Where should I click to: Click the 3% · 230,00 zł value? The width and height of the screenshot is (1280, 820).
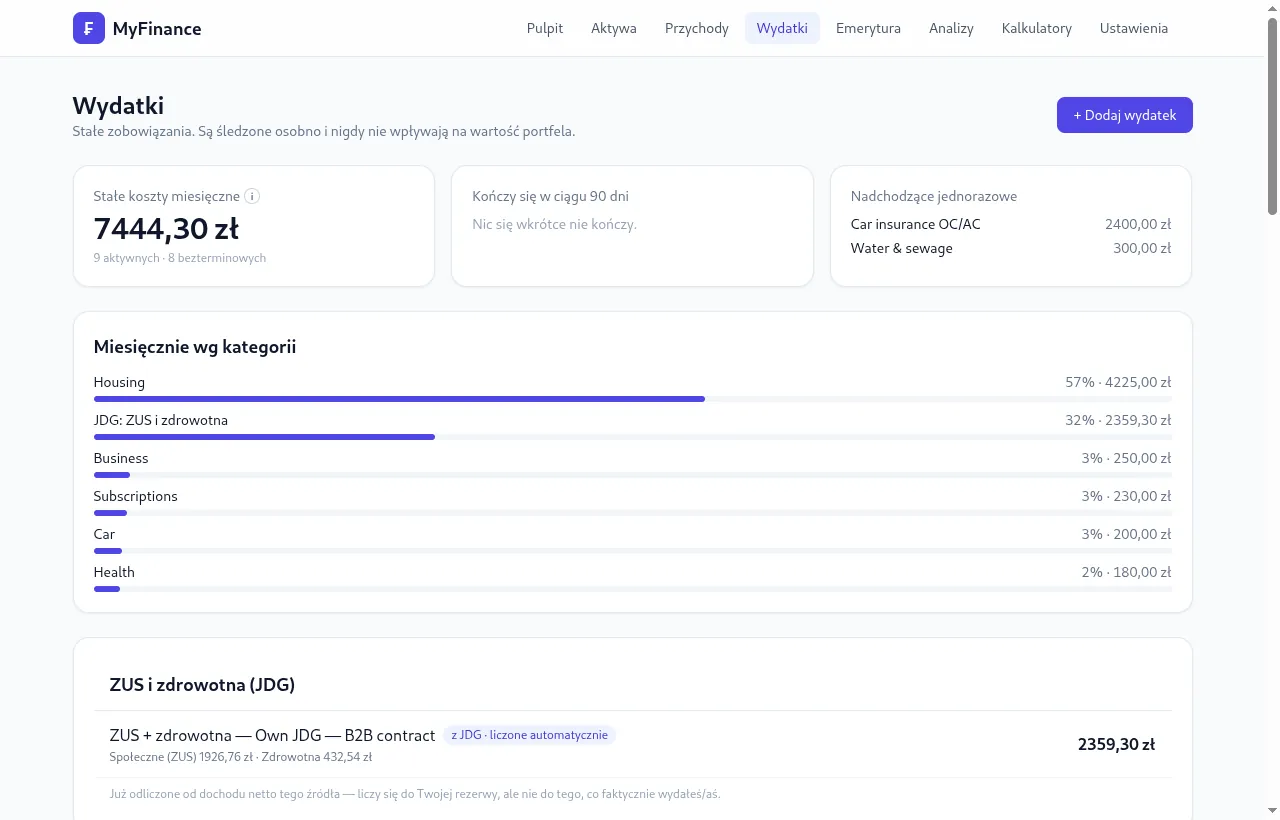1126,496
